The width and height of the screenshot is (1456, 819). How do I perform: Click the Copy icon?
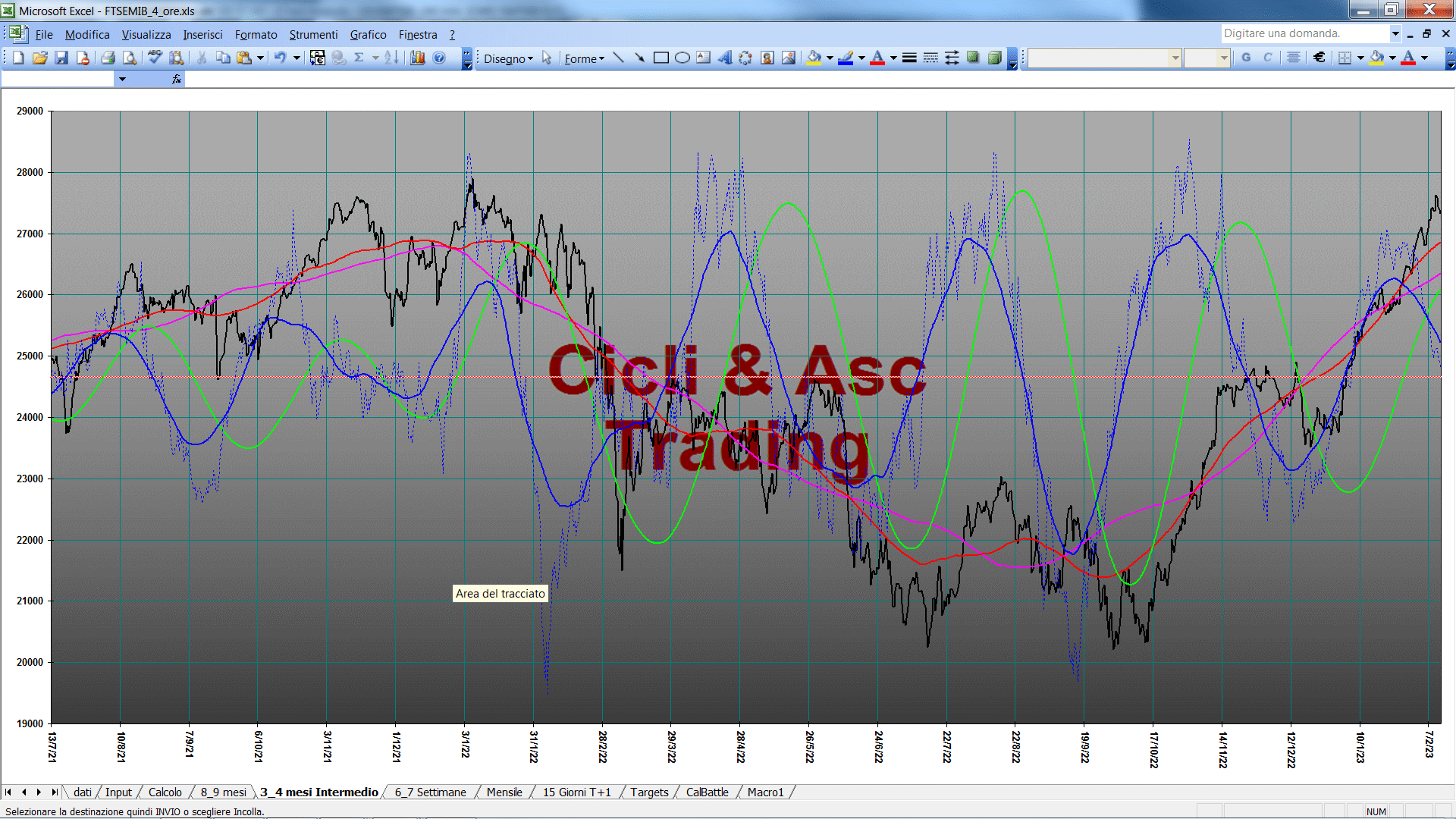223,58
